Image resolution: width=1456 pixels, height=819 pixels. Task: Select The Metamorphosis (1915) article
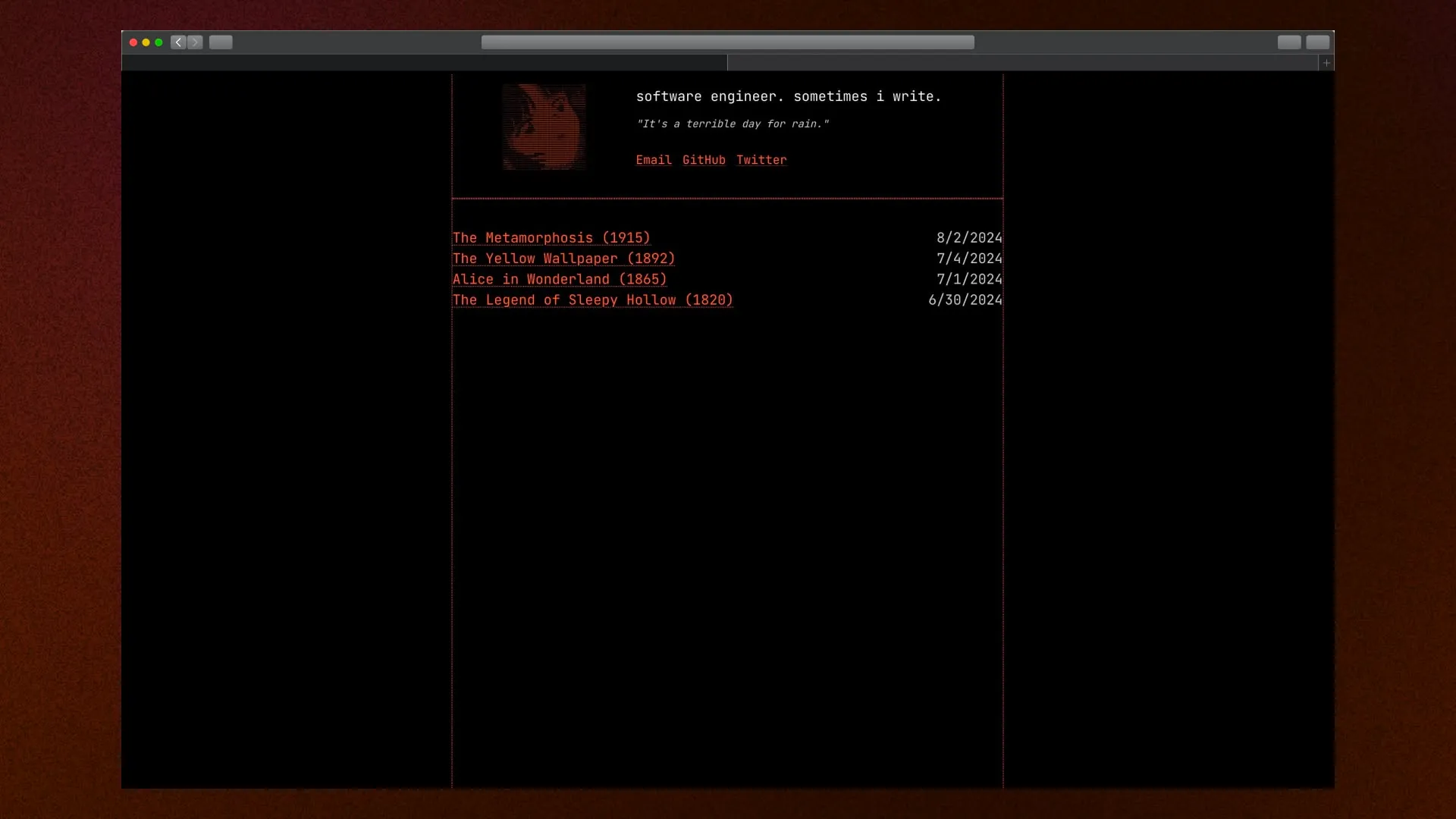click(x=551, y=237)
